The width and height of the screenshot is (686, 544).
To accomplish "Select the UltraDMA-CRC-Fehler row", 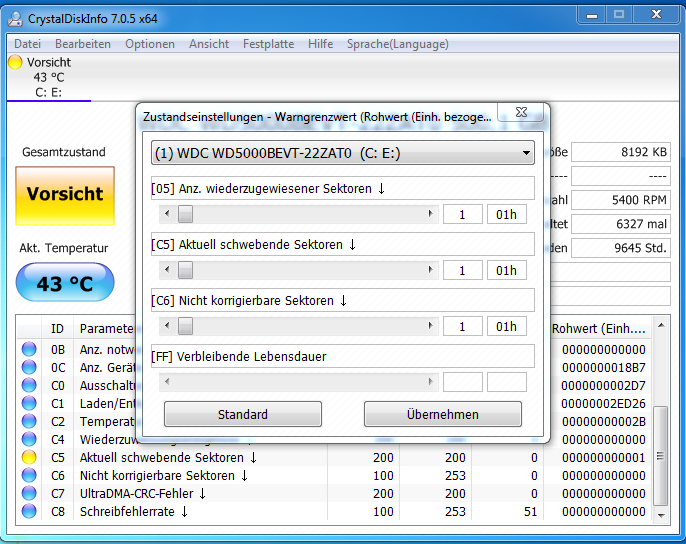I will click(x=334, y=493).
